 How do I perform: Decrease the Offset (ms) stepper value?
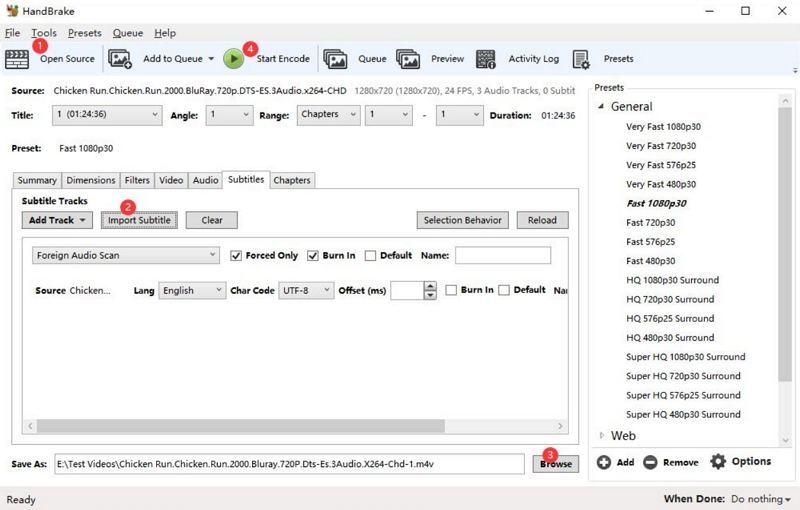(x=431, y=295)
